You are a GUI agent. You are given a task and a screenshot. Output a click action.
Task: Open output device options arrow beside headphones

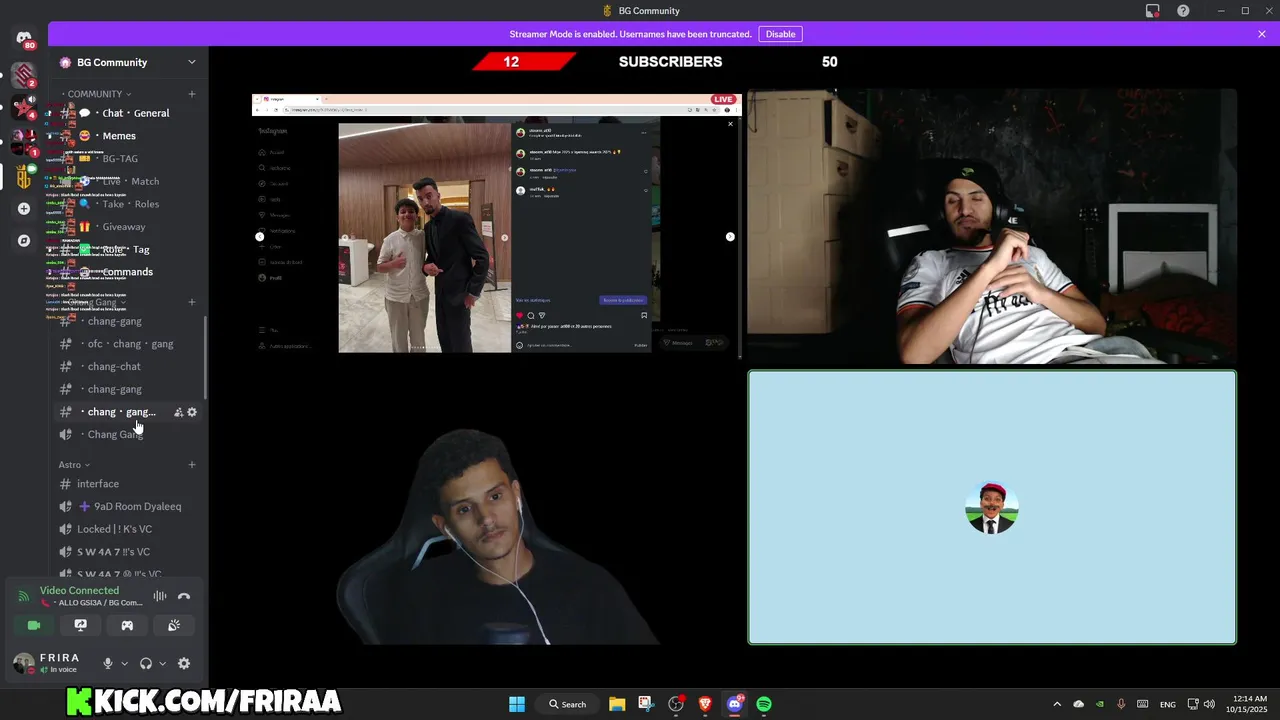pos(163,663)
